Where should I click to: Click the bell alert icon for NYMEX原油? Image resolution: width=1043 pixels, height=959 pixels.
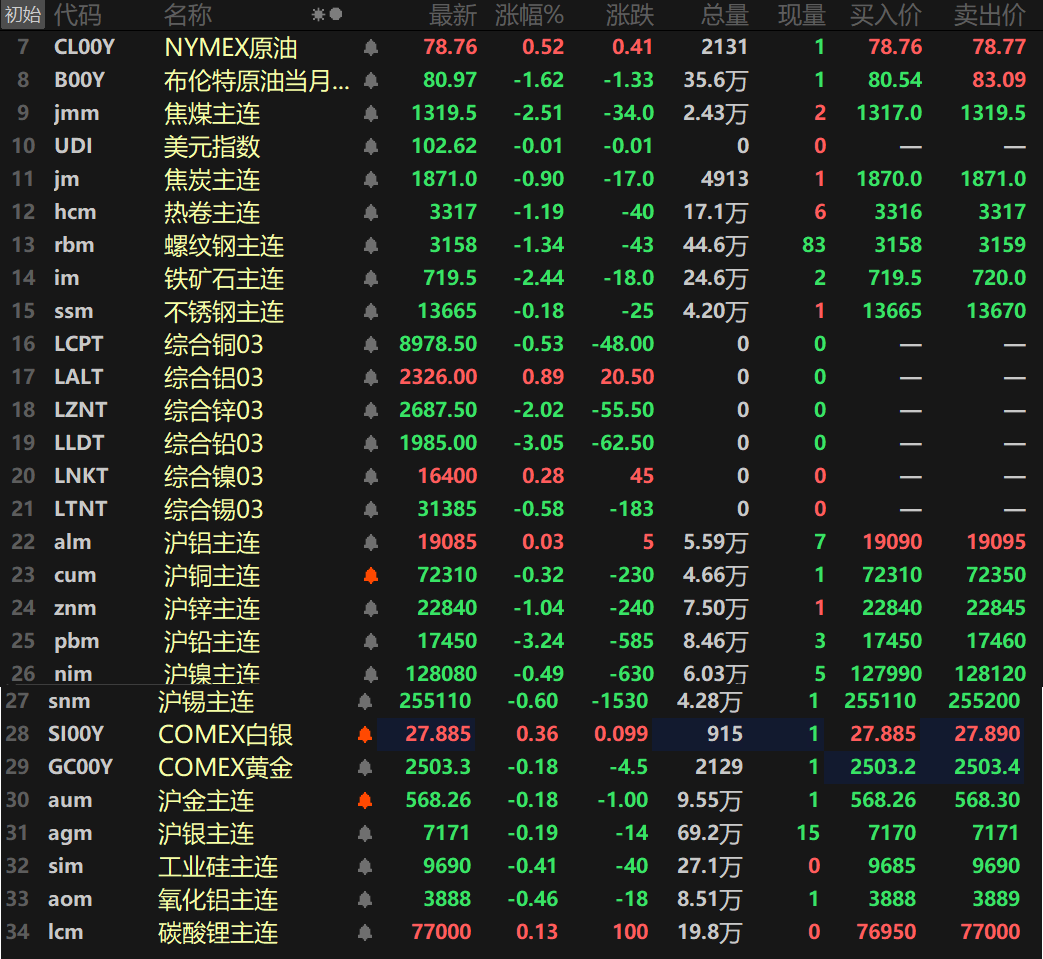tap(371, 48)
